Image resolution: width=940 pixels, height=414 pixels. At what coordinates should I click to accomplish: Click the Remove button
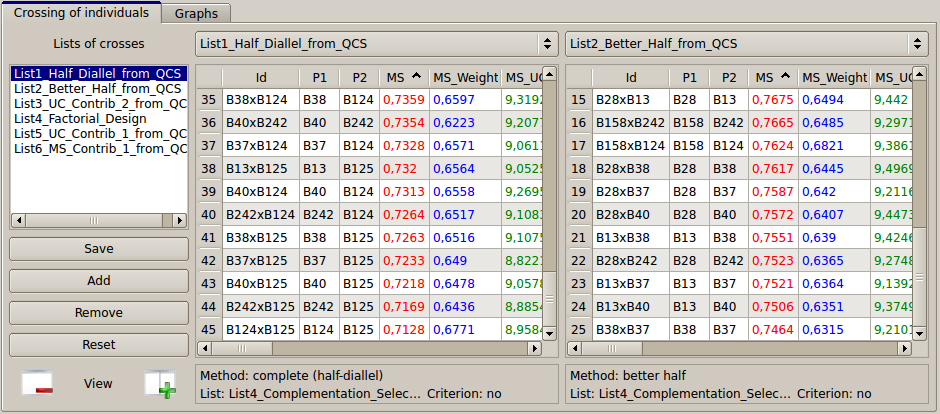(x=99, y=313)
